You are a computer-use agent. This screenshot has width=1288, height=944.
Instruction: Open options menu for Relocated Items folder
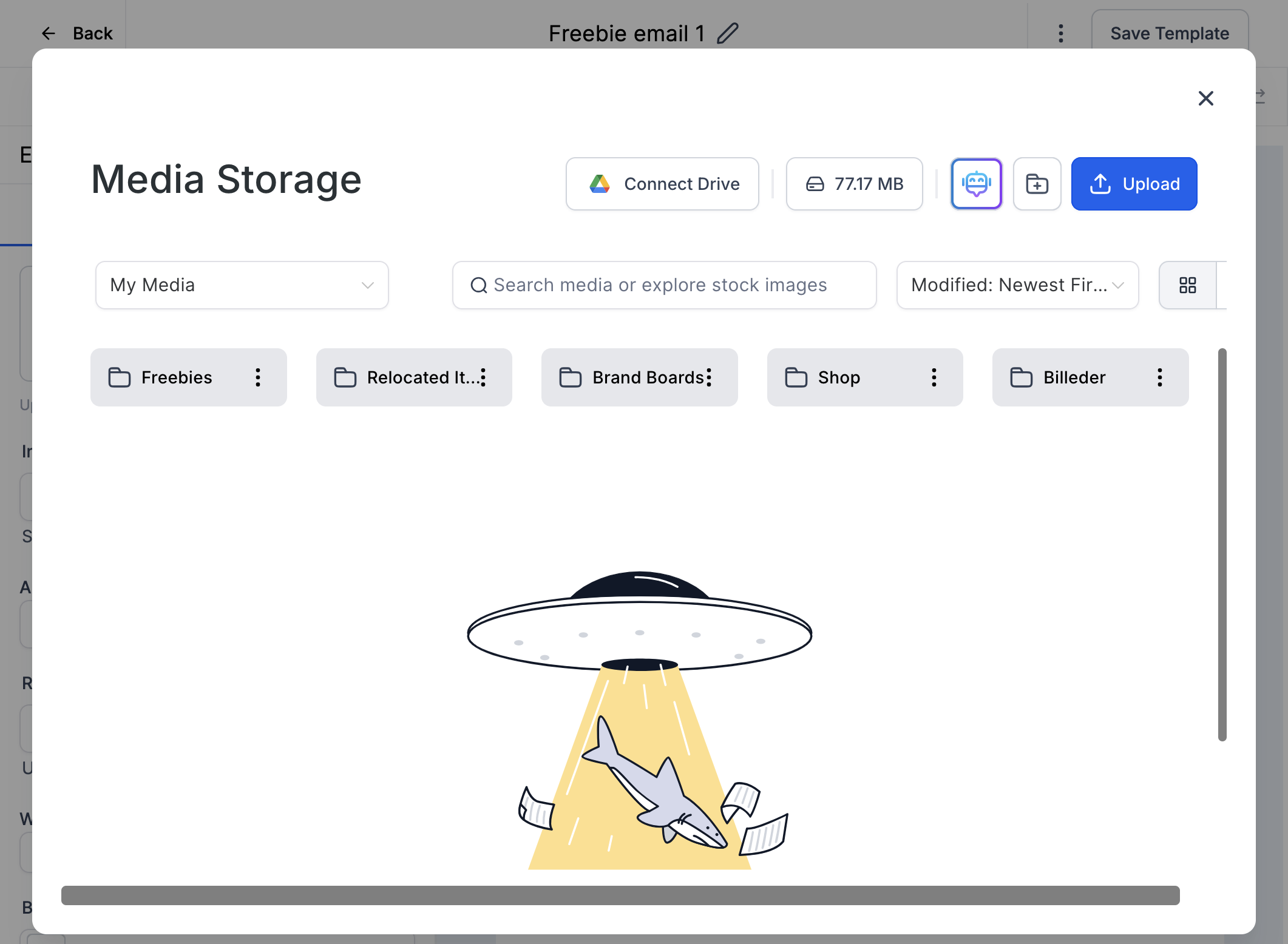pos(483,377)
